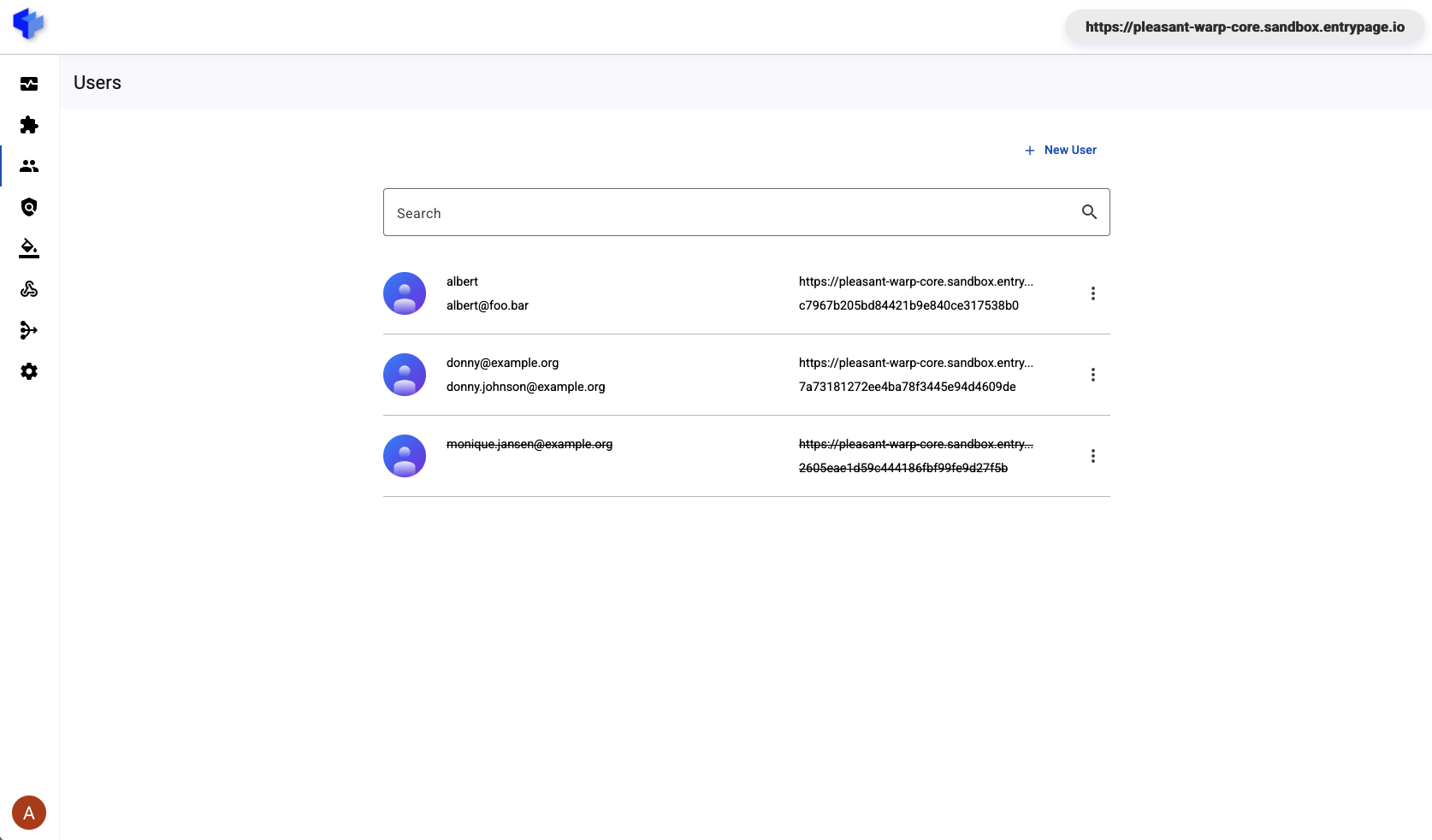This screenshot has width=1432, height=840.
Task: Click the search magnifier in search bar
Action: [x=1088, y=212]
